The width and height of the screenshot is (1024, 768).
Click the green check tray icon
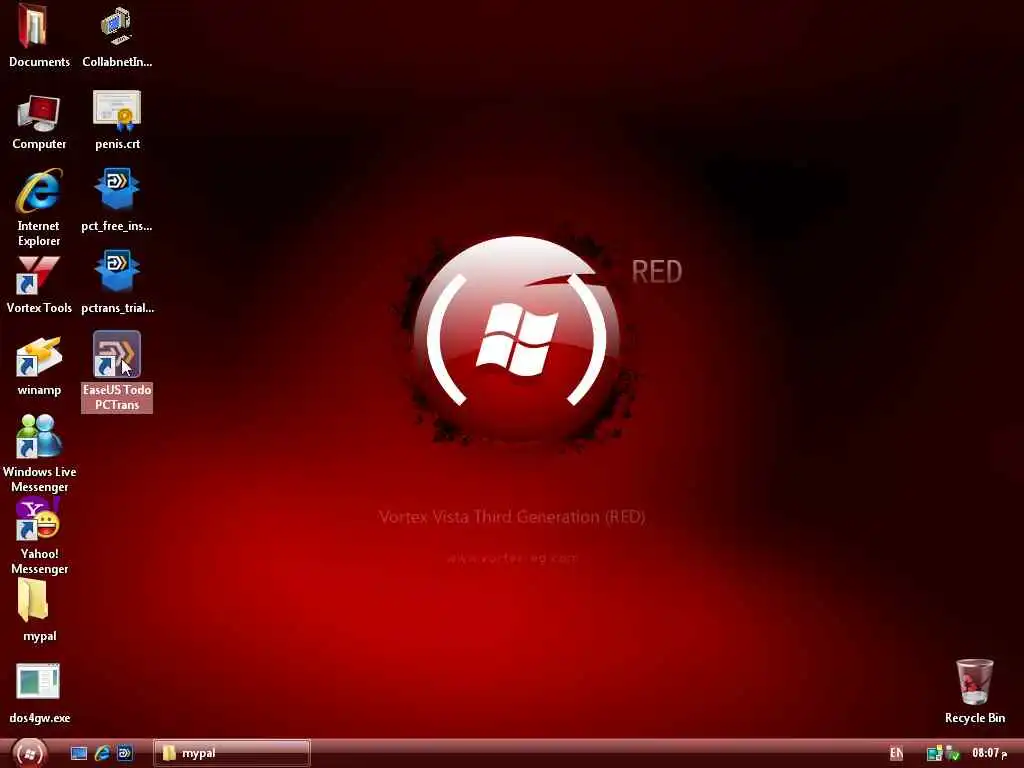[x=953, y=754]
